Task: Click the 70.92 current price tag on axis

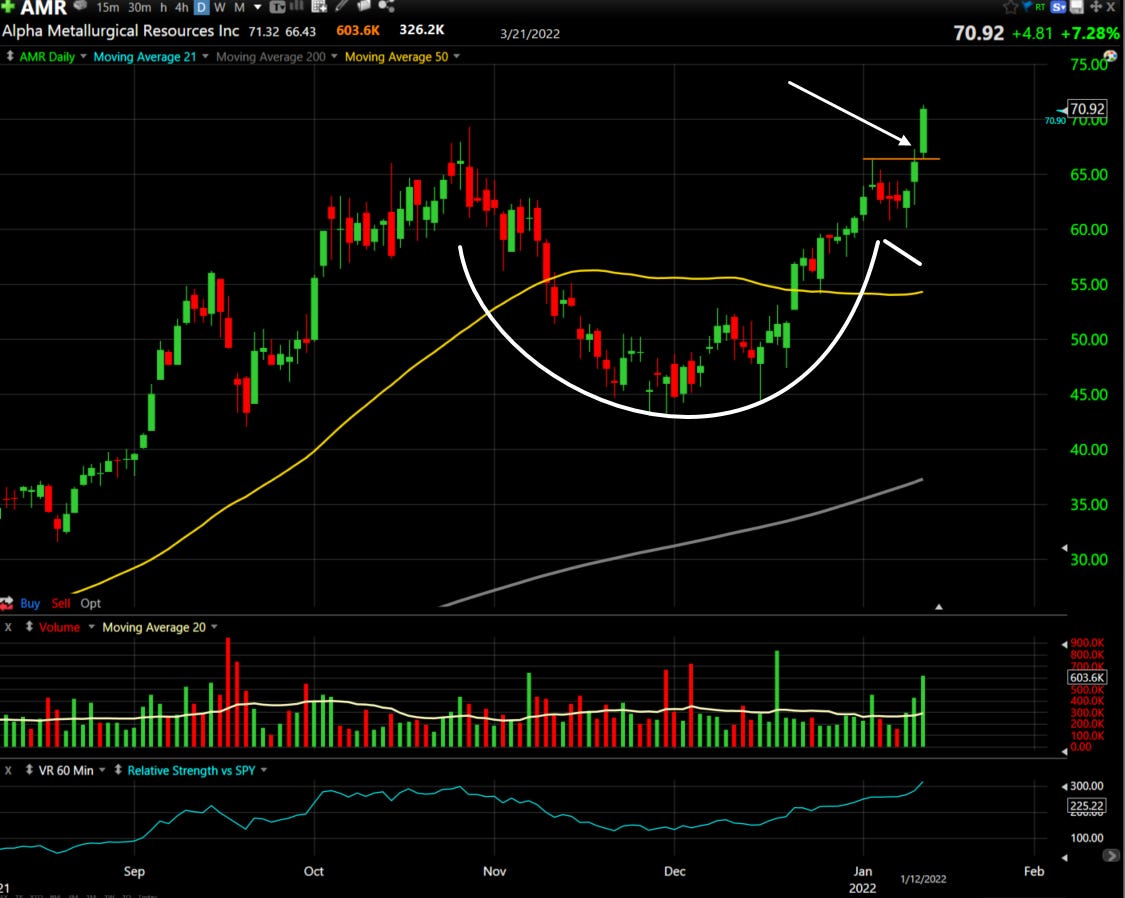Action: (1087, 109)
